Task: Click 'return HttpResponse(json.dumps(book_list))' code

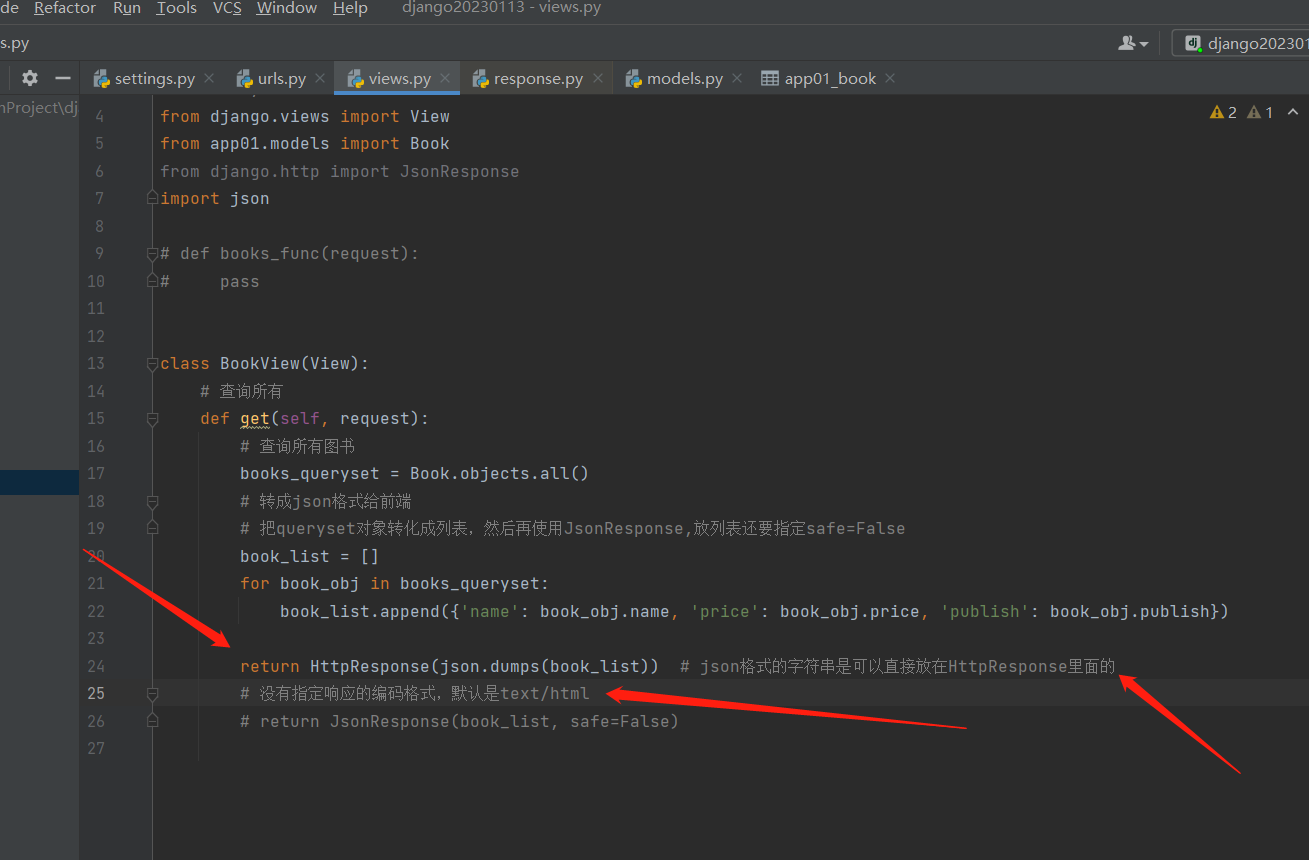Action: point(450,666)
